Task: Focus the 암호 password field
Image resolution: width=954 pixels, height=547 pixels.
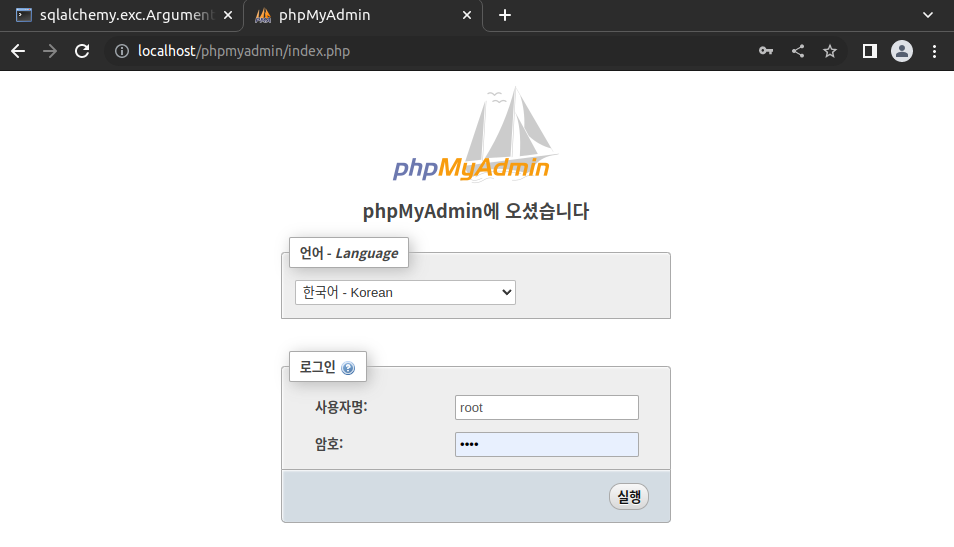Action: [546, 445]
